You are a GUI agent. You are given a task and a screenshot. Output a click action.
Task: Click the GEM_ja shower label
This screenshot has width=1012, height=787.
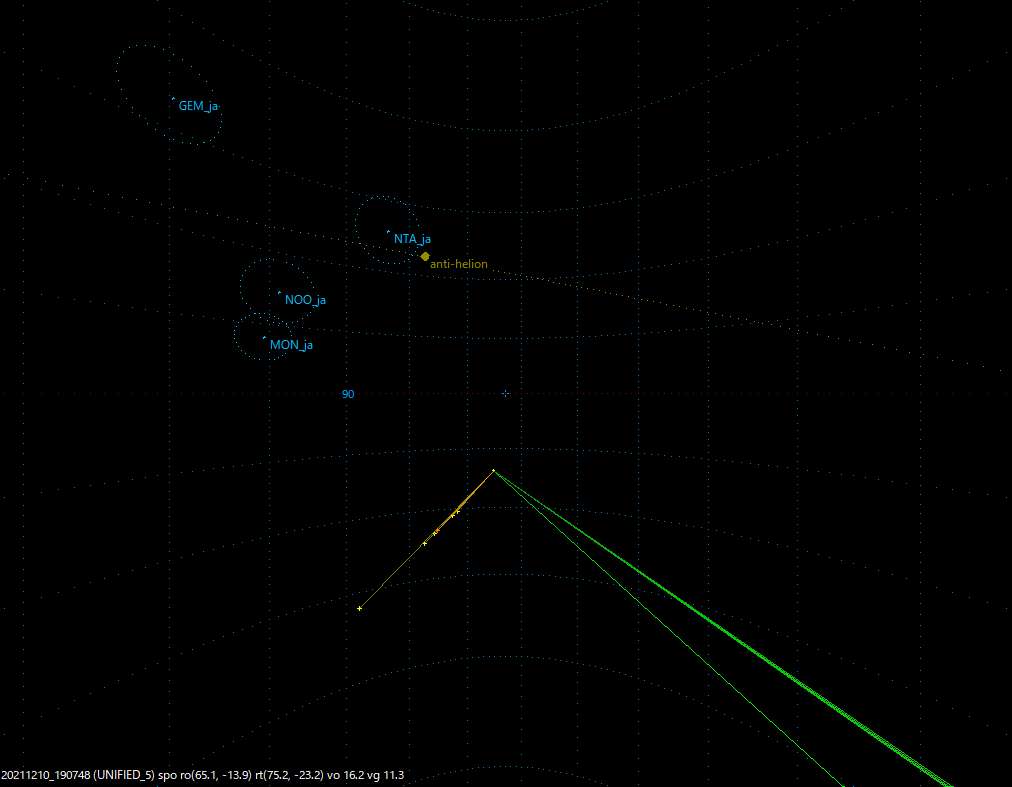[x=197, y=104]
